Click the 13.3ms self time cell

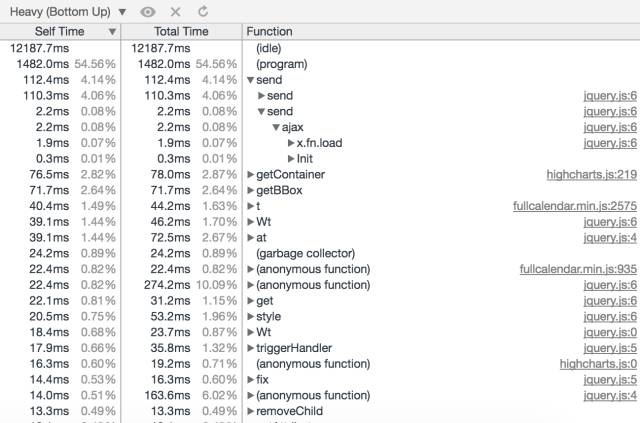[49, 412]
